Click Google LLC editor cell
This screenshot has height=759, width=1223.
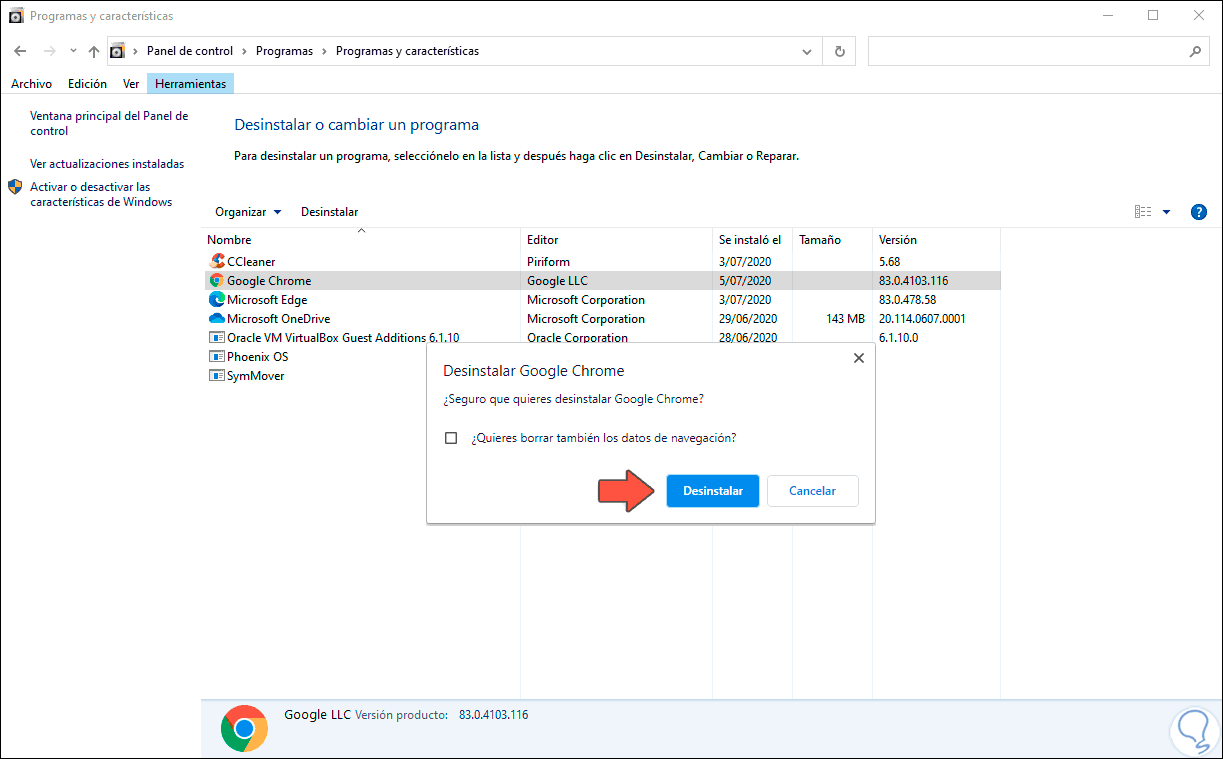559,281
